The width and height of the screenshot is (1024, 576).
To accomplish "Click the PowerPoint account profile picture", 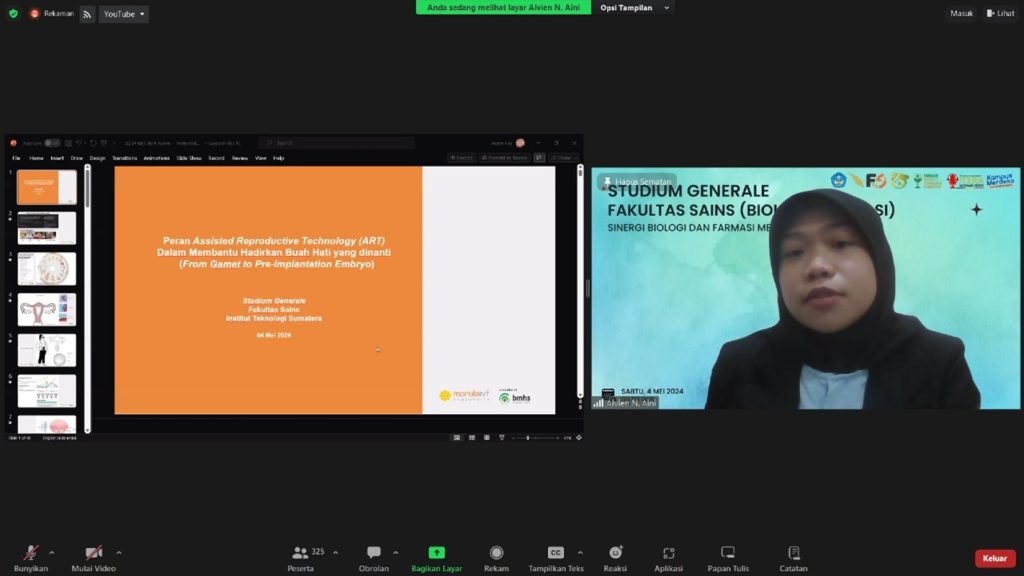I will (x=520, y=142).
